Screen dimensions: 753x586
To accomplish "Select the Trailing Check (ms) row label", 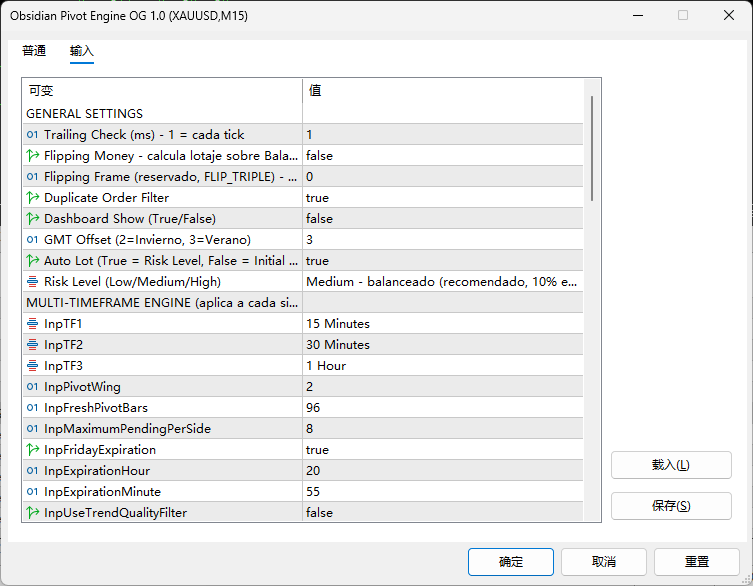I will (144, 134).
